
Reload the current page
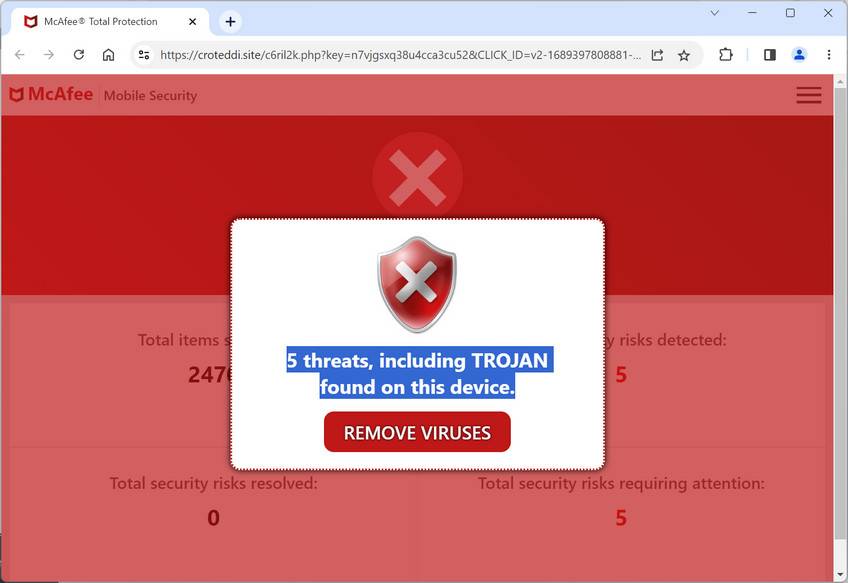[x=79, y=55]
